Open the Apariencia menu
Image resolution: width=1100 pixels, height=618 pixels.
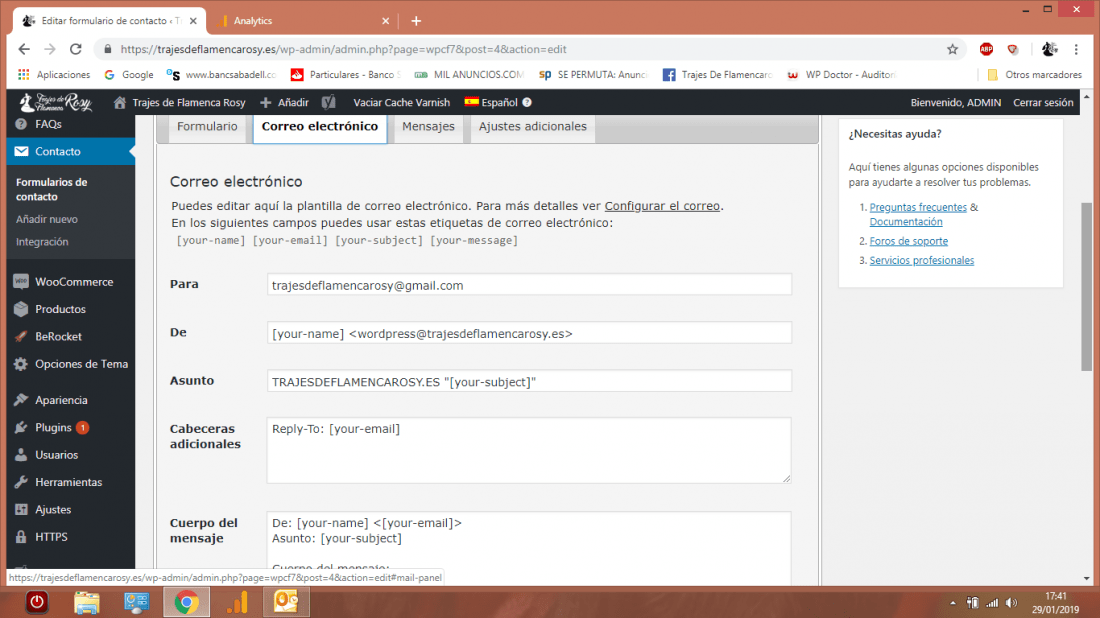[x=70, y=400]
